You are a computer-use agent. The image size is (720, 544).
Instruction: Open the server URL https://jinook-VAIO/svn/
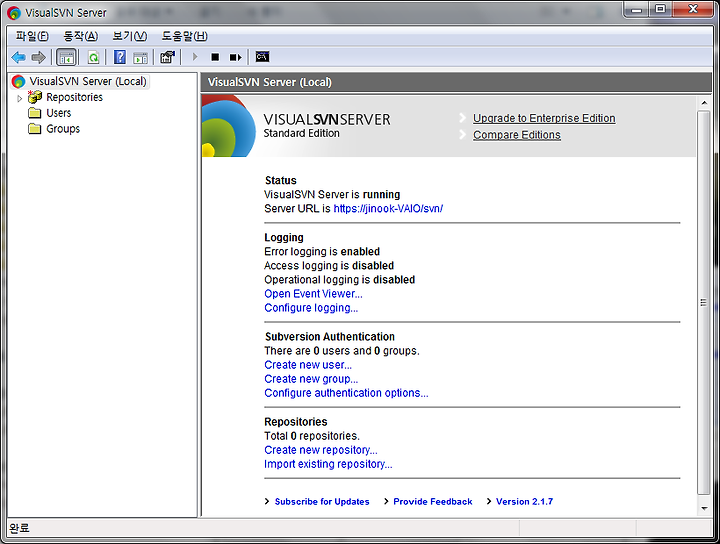(388, 208)
